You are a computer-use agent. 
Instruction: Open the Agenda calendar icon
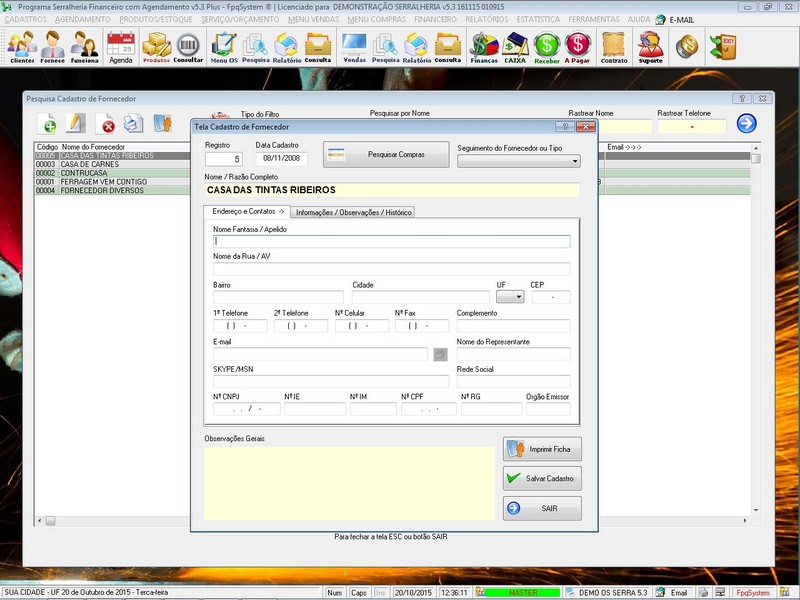point(121,47)
